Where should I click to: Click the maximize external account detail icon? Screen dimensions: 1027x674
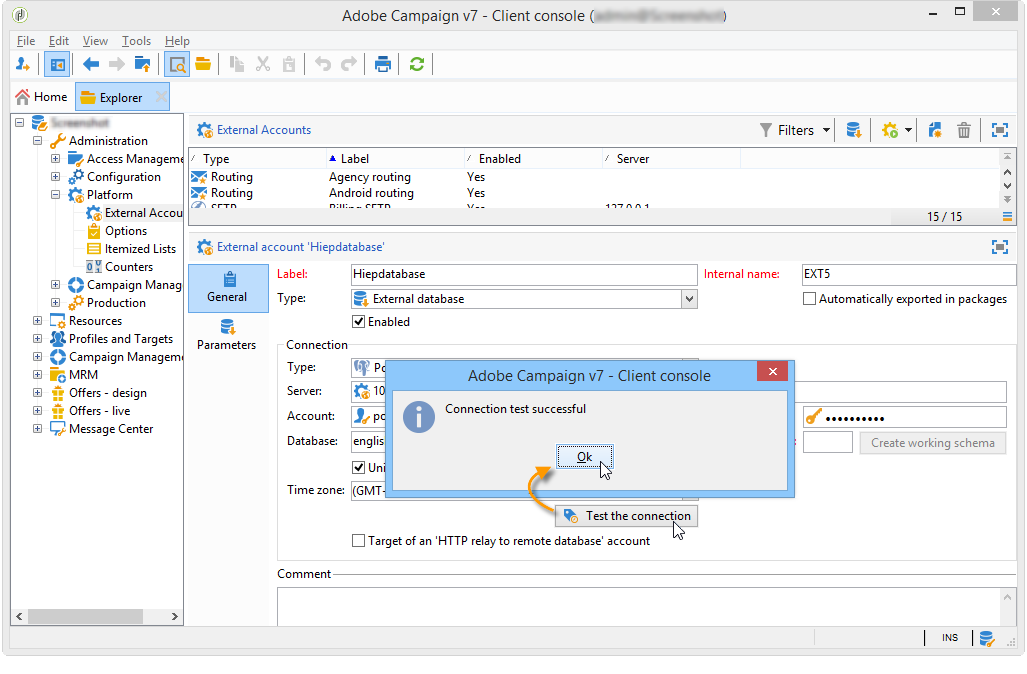999,247
